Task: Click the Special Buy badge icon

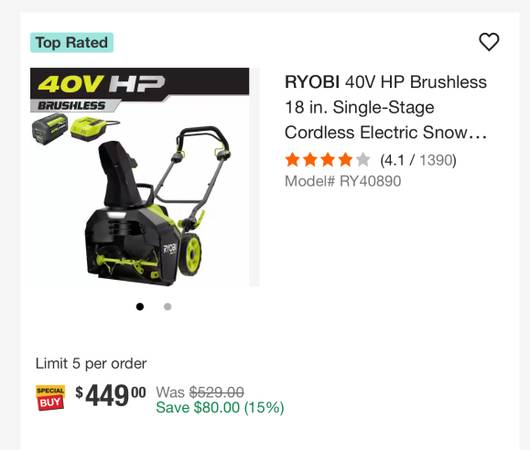Action: (50, 398)
